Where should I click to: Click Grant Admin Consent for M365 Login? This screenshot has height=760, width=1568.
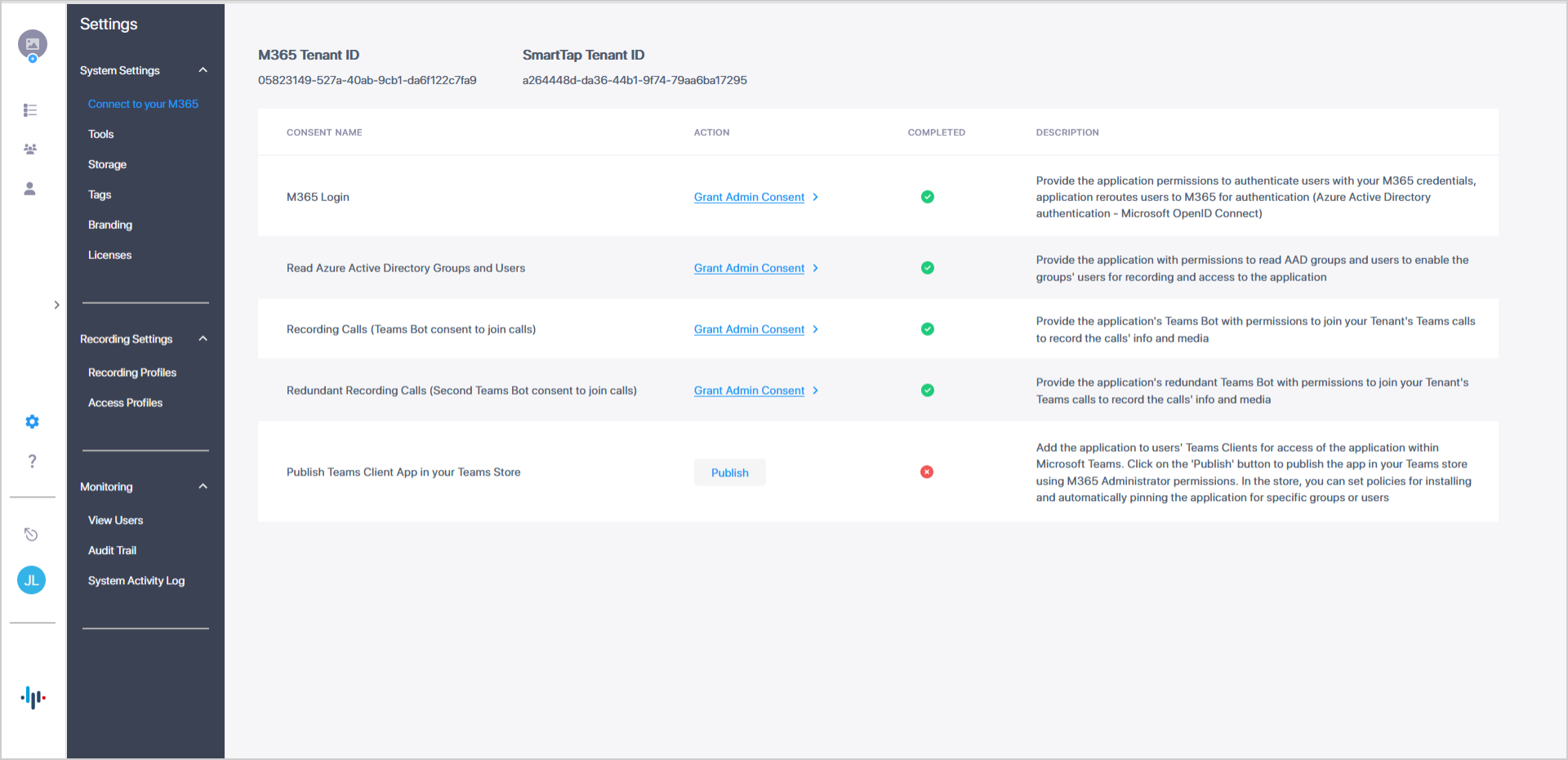click(x=749, y=197)
